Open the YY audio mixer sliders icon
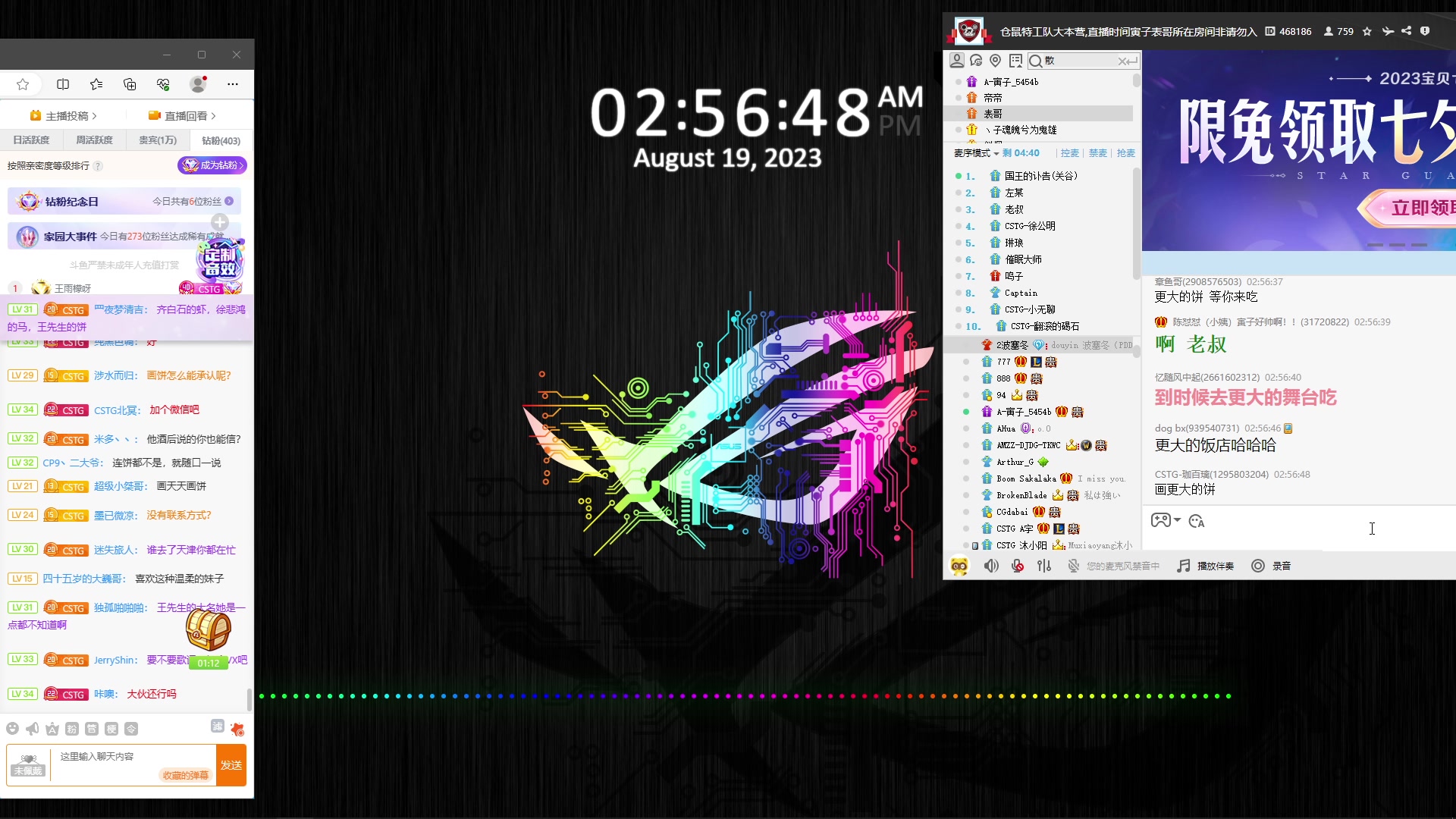The height and width of the screenshot is (819, 1456). pyautogui.click(x=1044, y=566)
